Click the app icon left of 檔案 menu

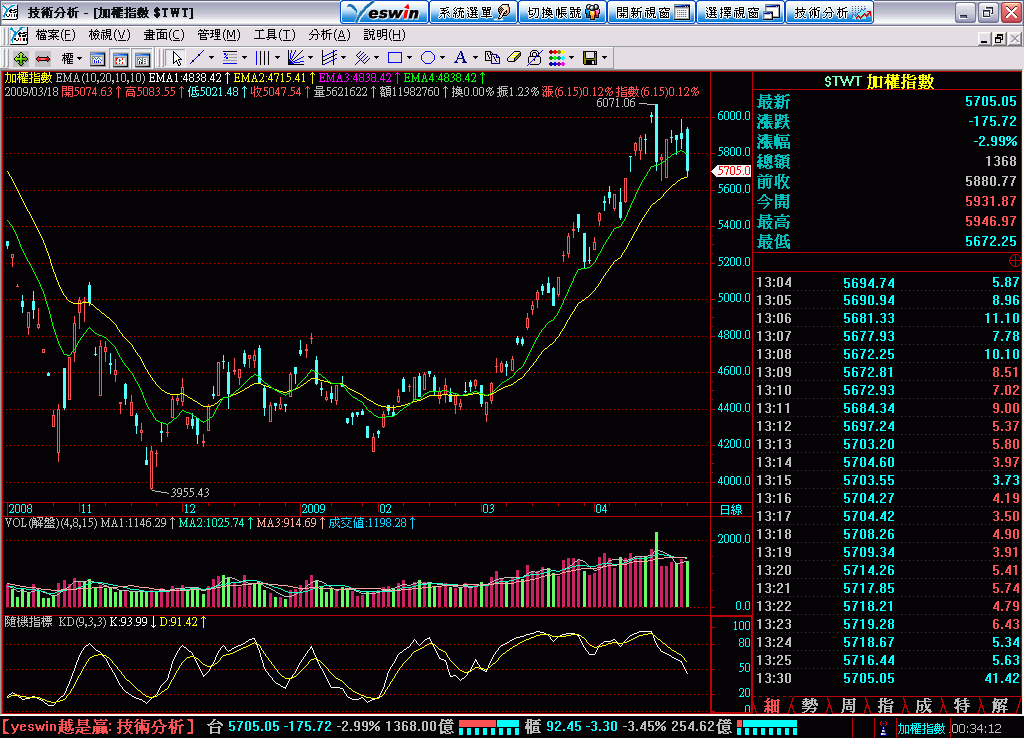19,35
